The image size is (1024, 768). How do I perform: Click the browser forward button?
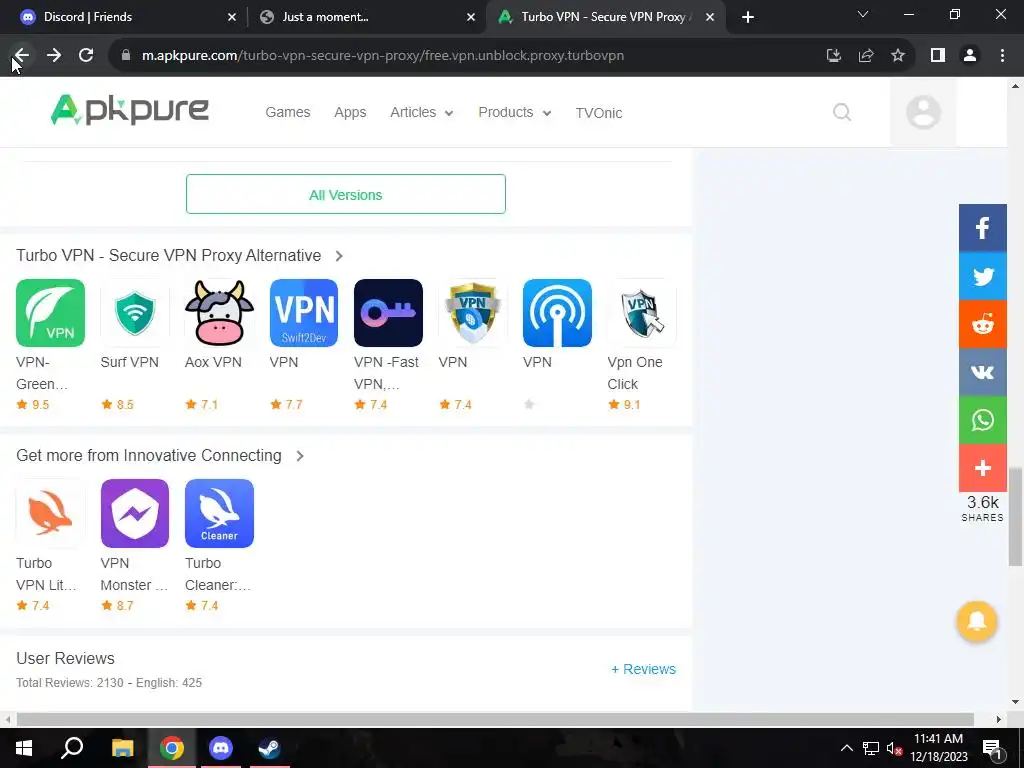pos(54,56)
